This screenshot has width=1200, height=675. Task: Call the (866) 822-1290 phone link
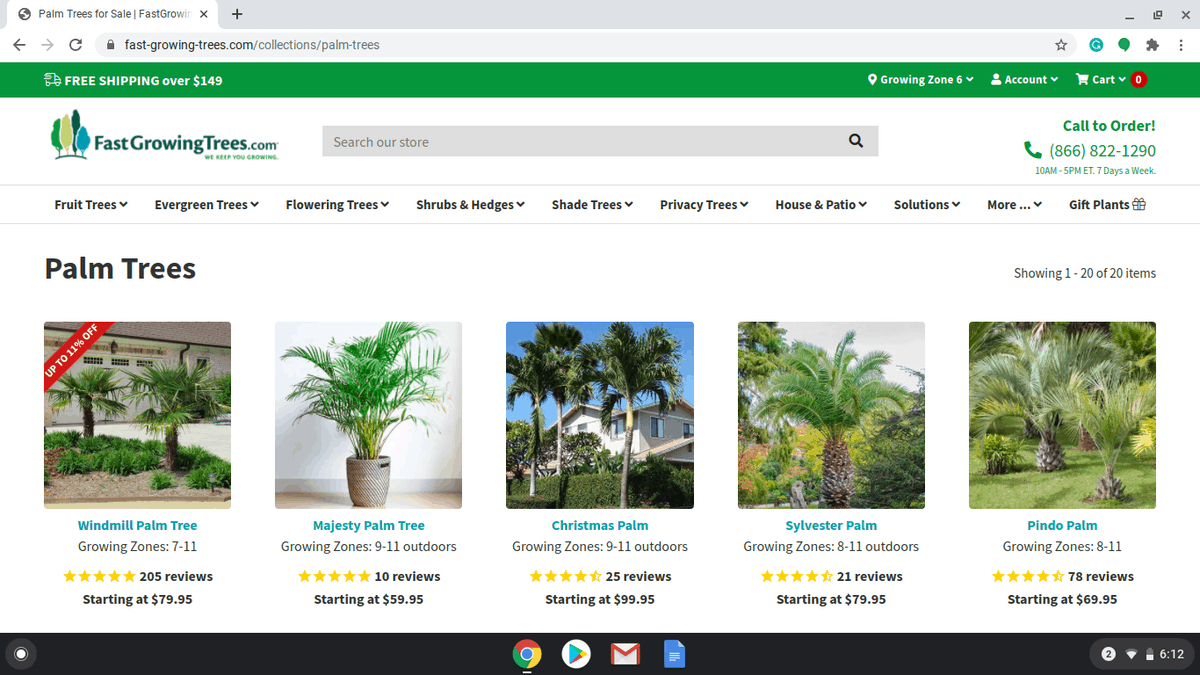(x=1102, y=150)
